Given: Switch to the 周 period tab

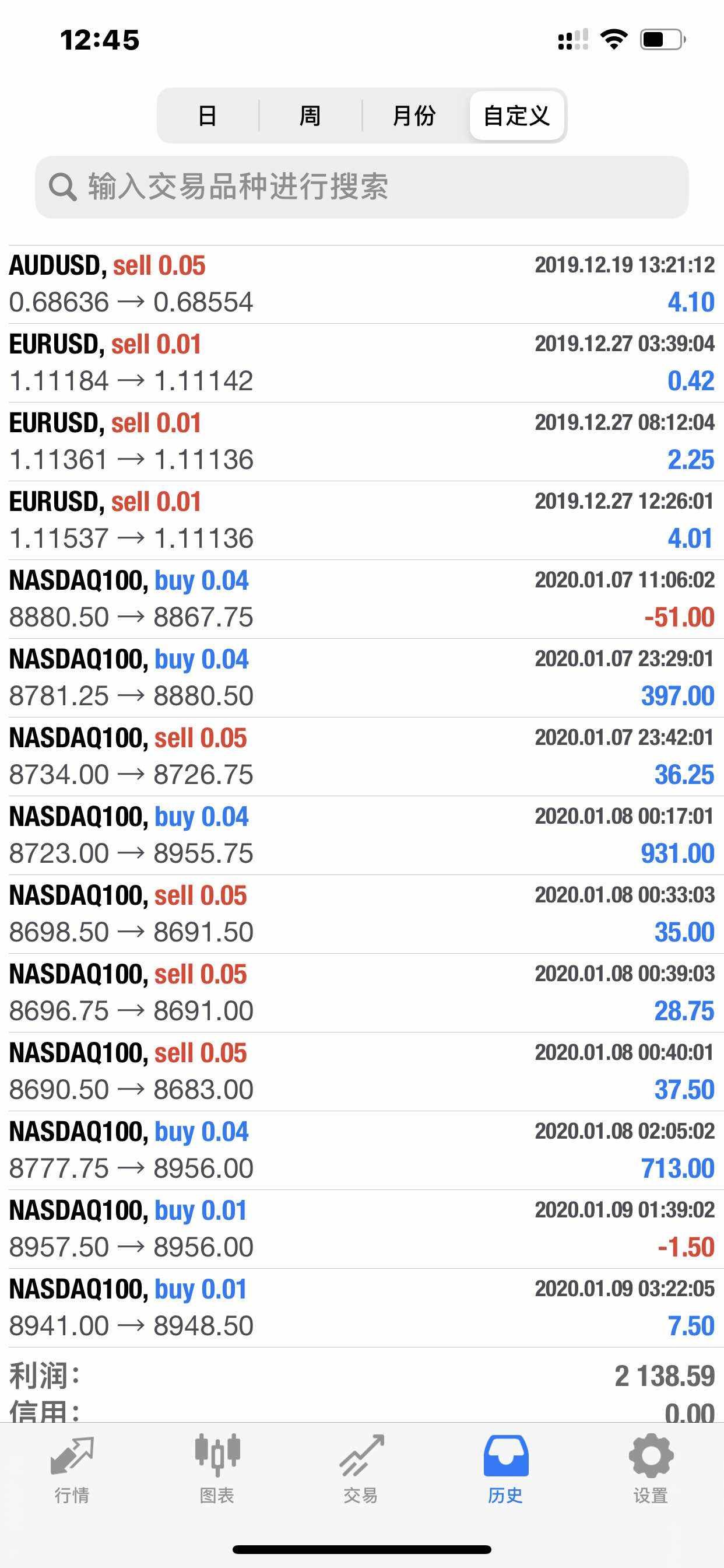Looking at the screenshot, I should click(x=310, y=116).
